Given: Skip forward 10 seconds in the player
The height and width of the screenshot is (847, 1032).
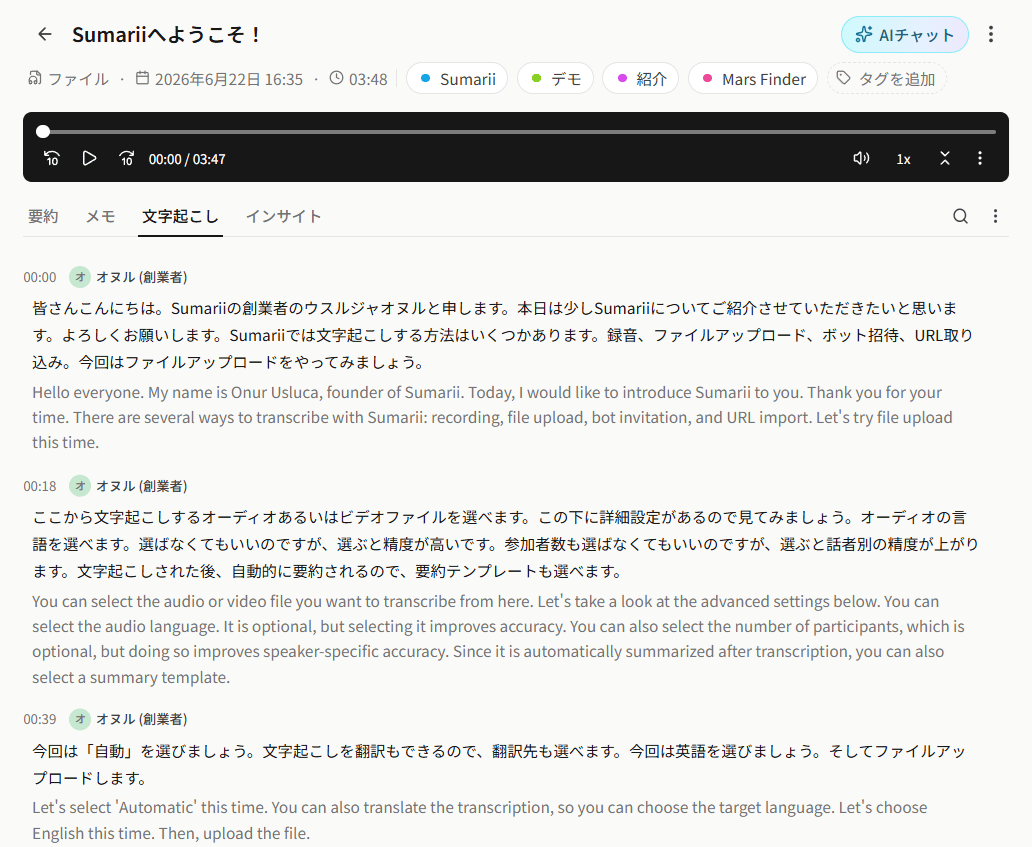Looking at the screenshot, I should [126, 159].
